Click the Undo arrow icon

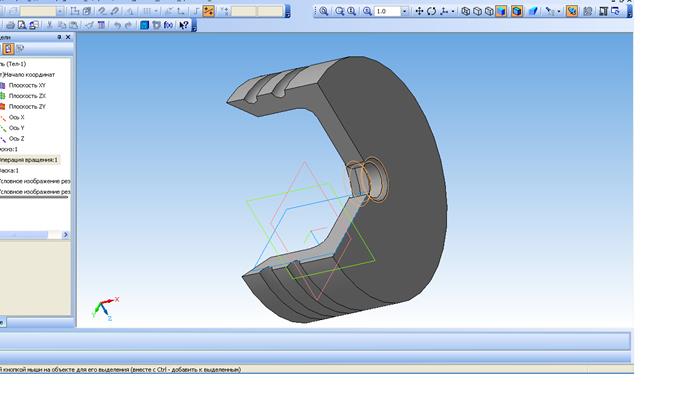pos(117,25)
